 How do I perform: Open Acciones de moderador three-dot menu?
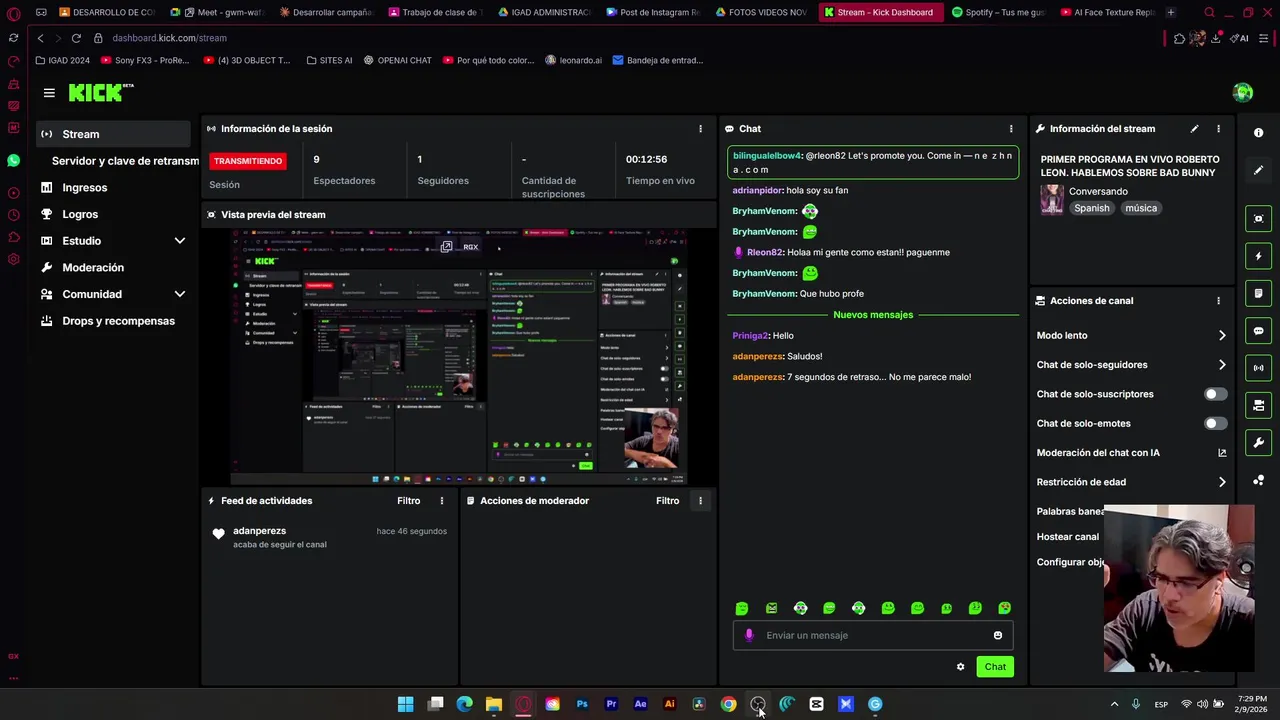(700, 501)
